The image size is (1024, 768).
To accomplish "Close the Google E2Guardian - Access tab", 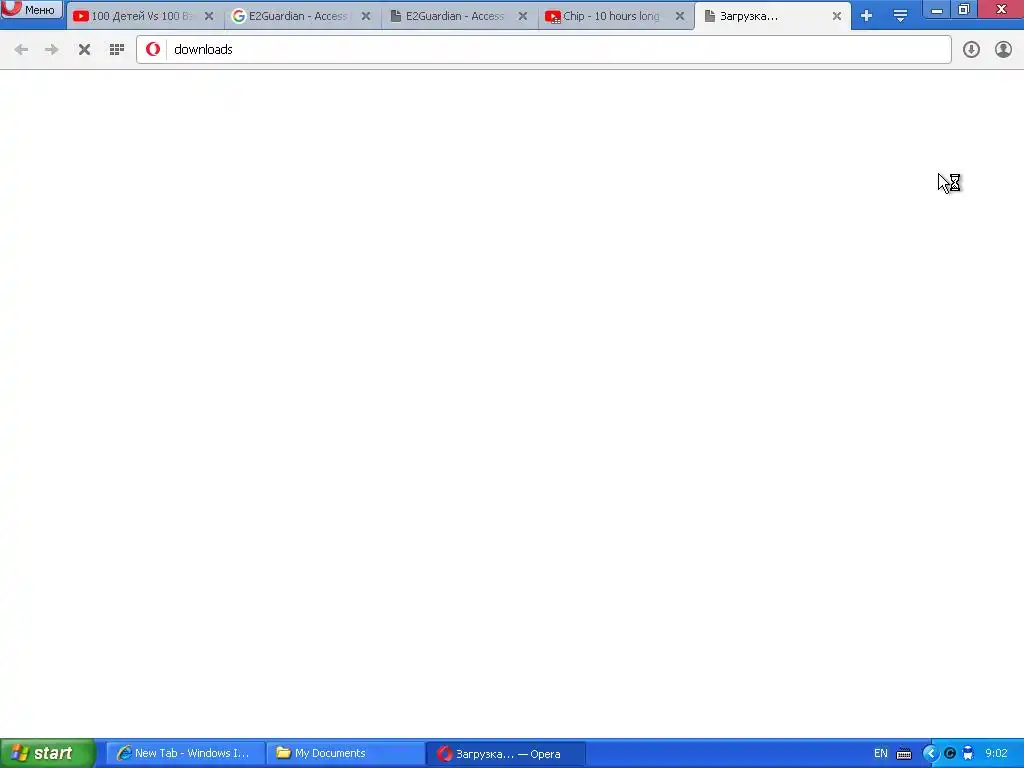I will 366,16.
